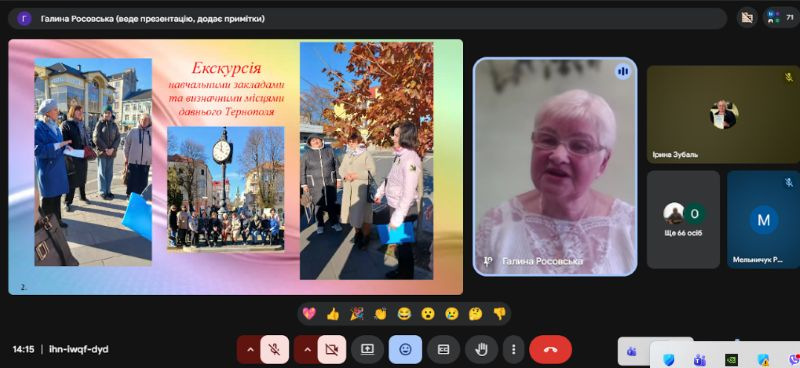
Task: Leave the call with red hang-up button
Action: 551,350
